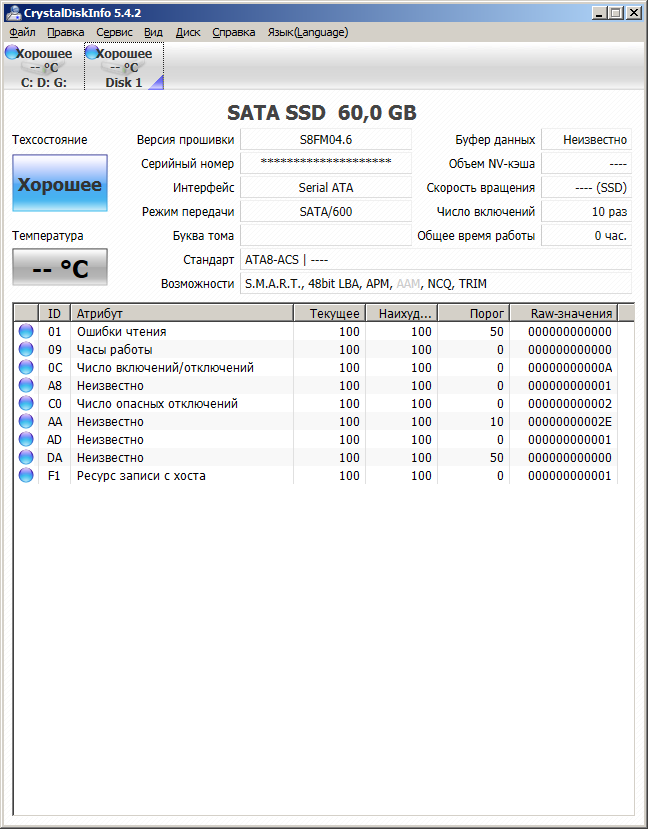The image size is (648, 829).
Task: Click the firmware version S8FM04.6 field
Action: (326, 139)
